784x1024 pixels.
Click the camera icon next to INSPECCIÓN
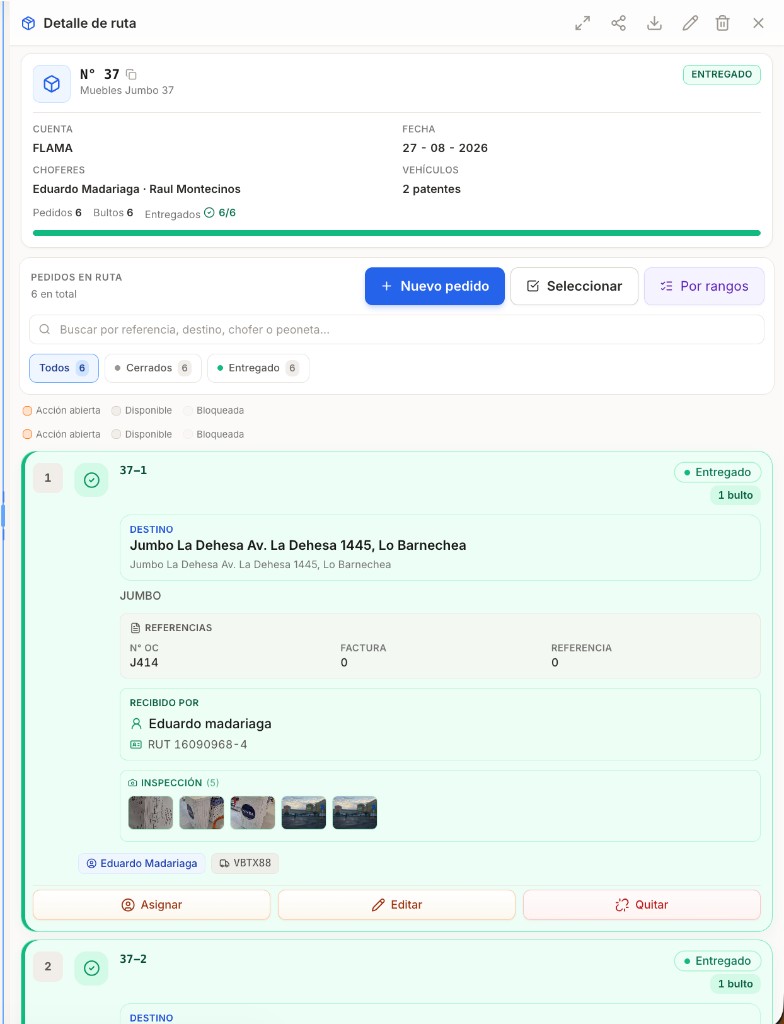(133, 782)
